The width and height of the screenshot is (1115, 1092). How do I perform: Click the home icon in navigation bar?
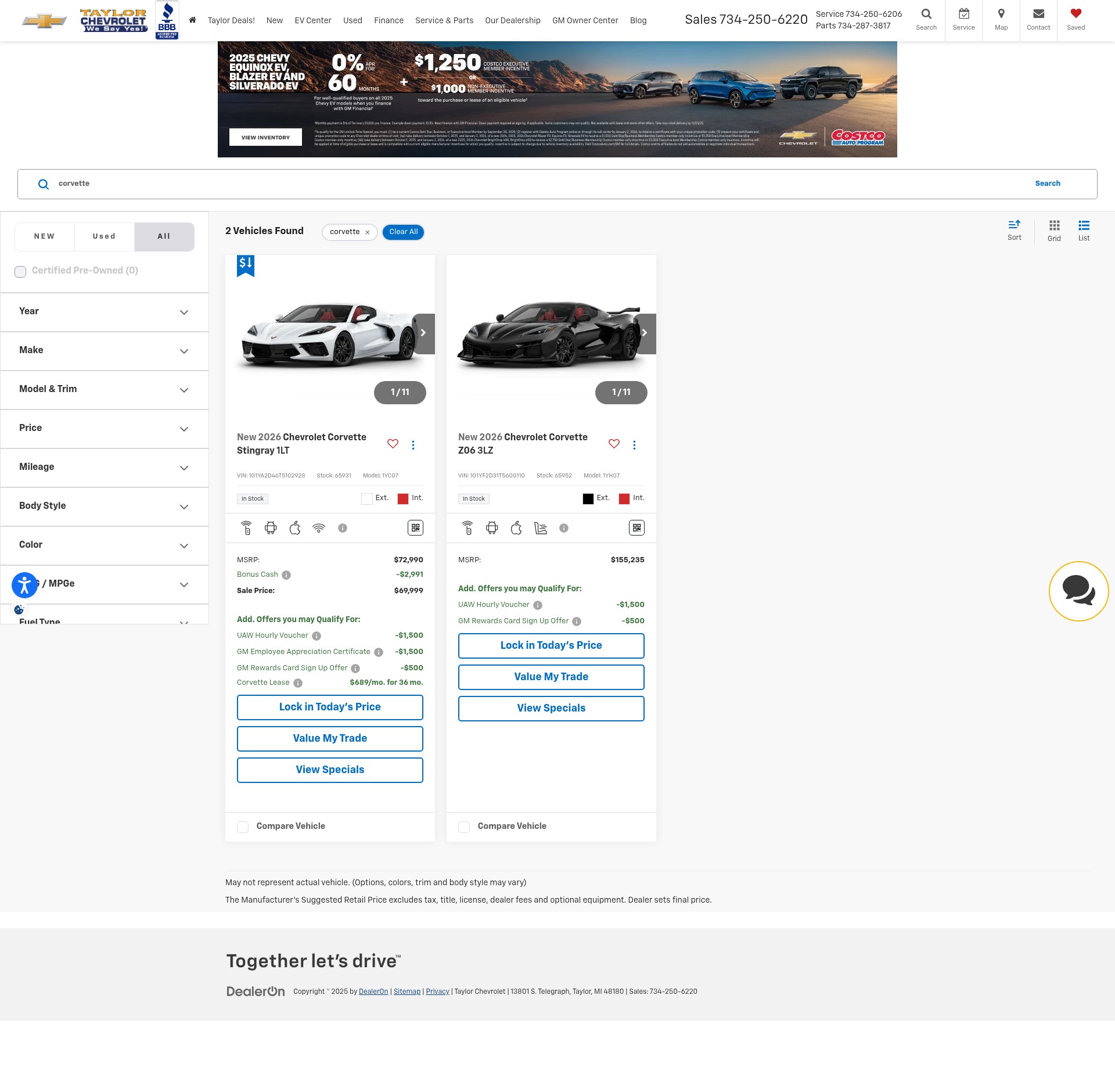click(192, 20)
